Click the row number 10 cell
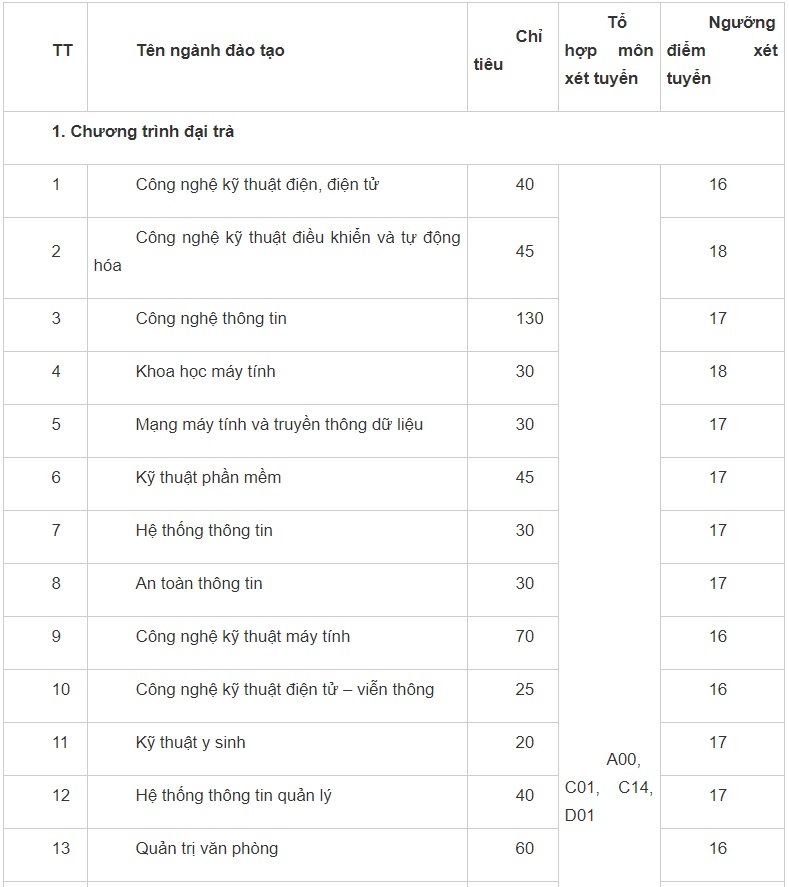This screenshot has width=789, height=887. pos(60,689)
